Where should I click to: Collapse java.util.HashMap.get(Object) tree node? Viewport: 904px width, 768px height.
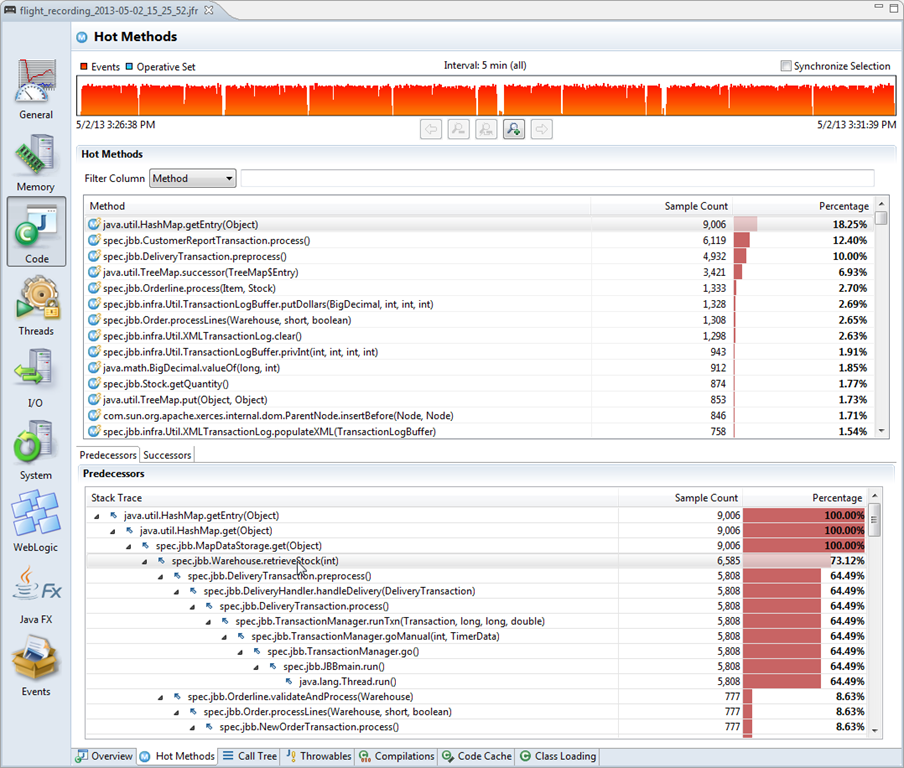point(113,531)
